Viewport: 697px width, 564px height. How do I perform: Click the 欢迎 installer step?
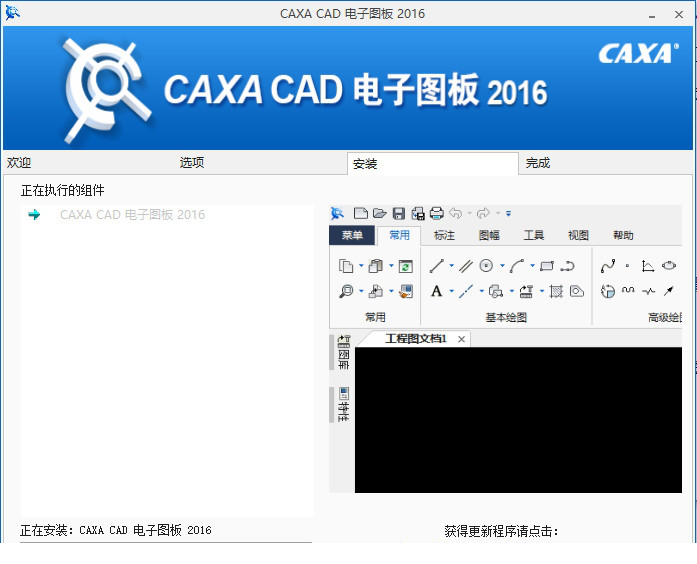click(x=19, y=163)
